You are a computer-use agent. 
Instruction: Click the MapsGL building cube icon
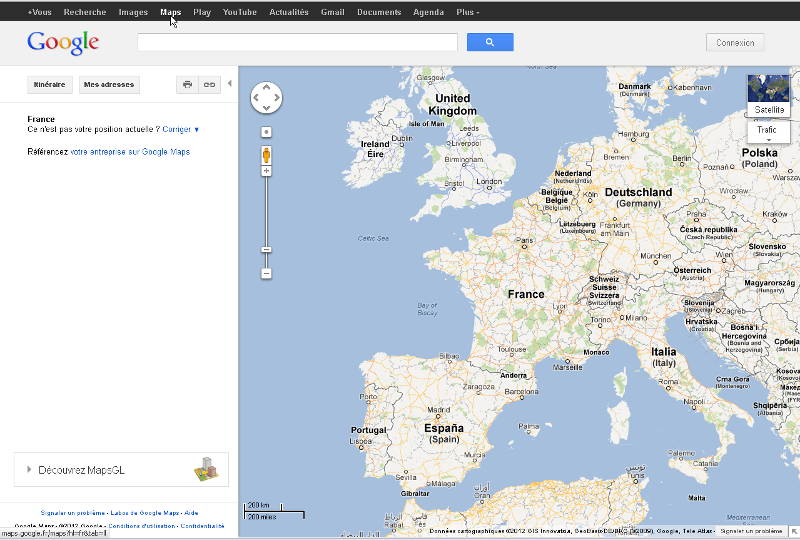206,469
